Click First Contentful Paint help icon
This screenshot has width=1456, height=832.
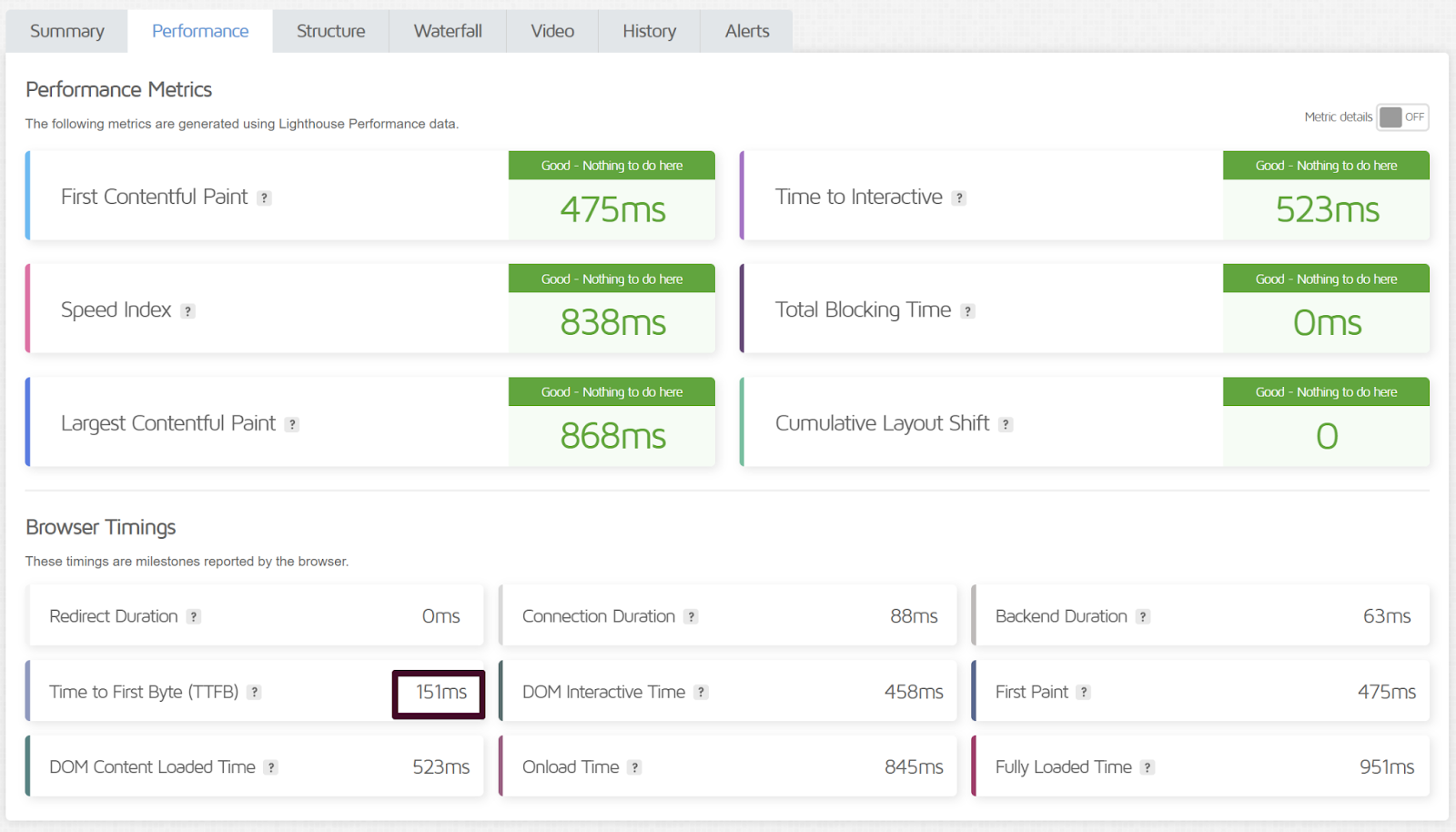264,198
